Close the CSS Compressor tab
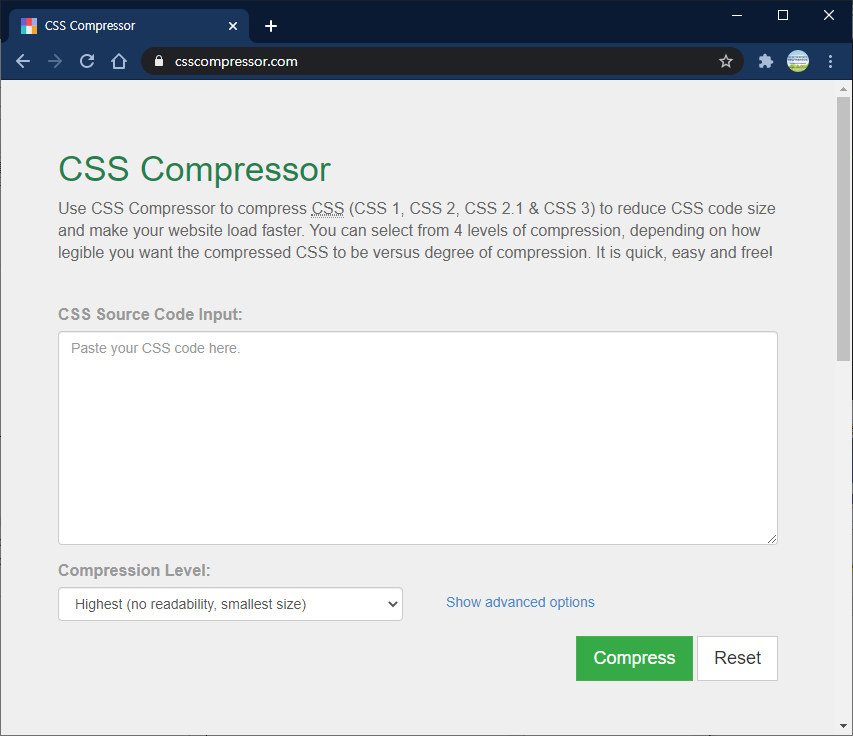 [233, 26]
